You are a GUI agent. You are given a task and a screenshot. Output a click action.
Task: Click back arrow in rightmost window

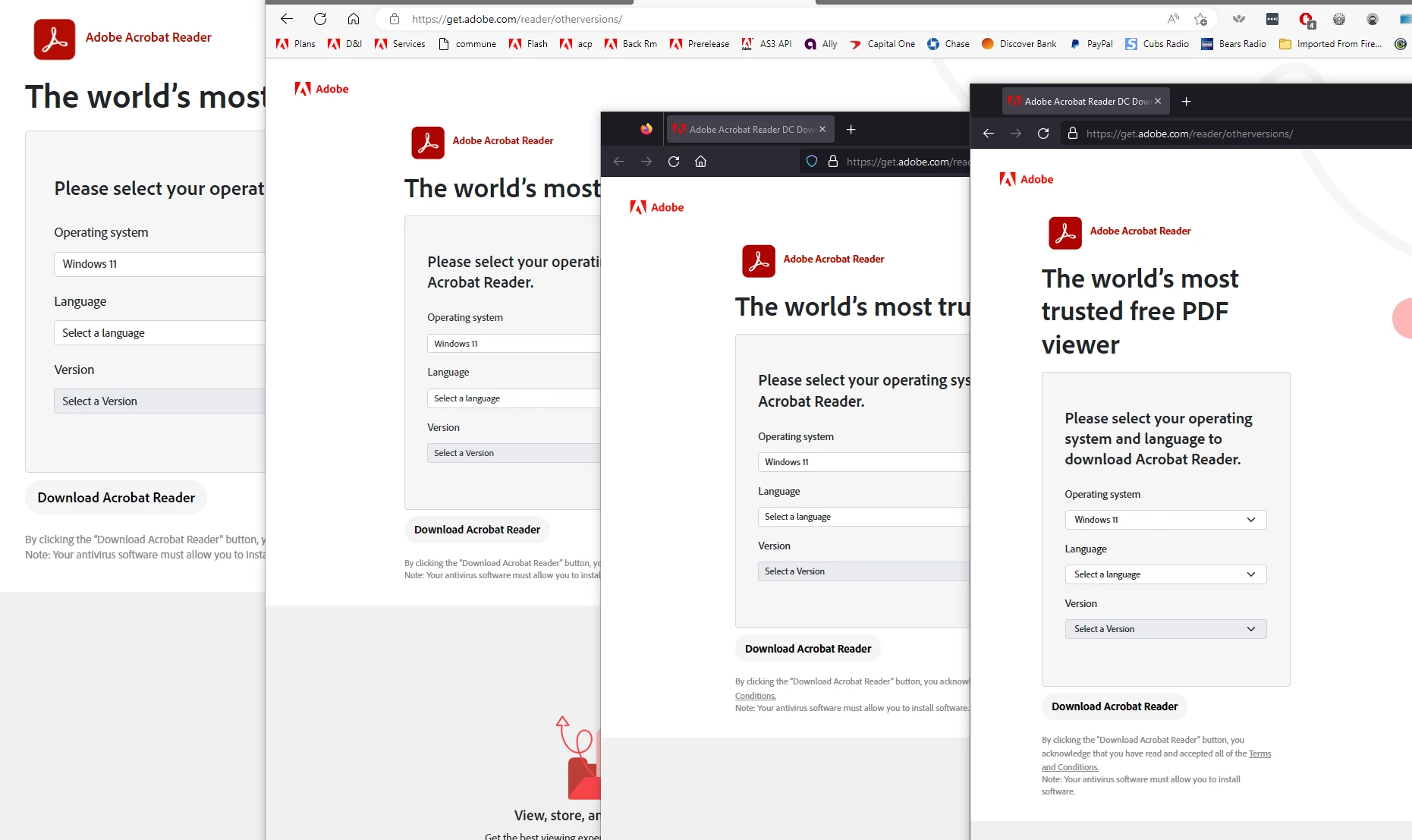(988, 133)
